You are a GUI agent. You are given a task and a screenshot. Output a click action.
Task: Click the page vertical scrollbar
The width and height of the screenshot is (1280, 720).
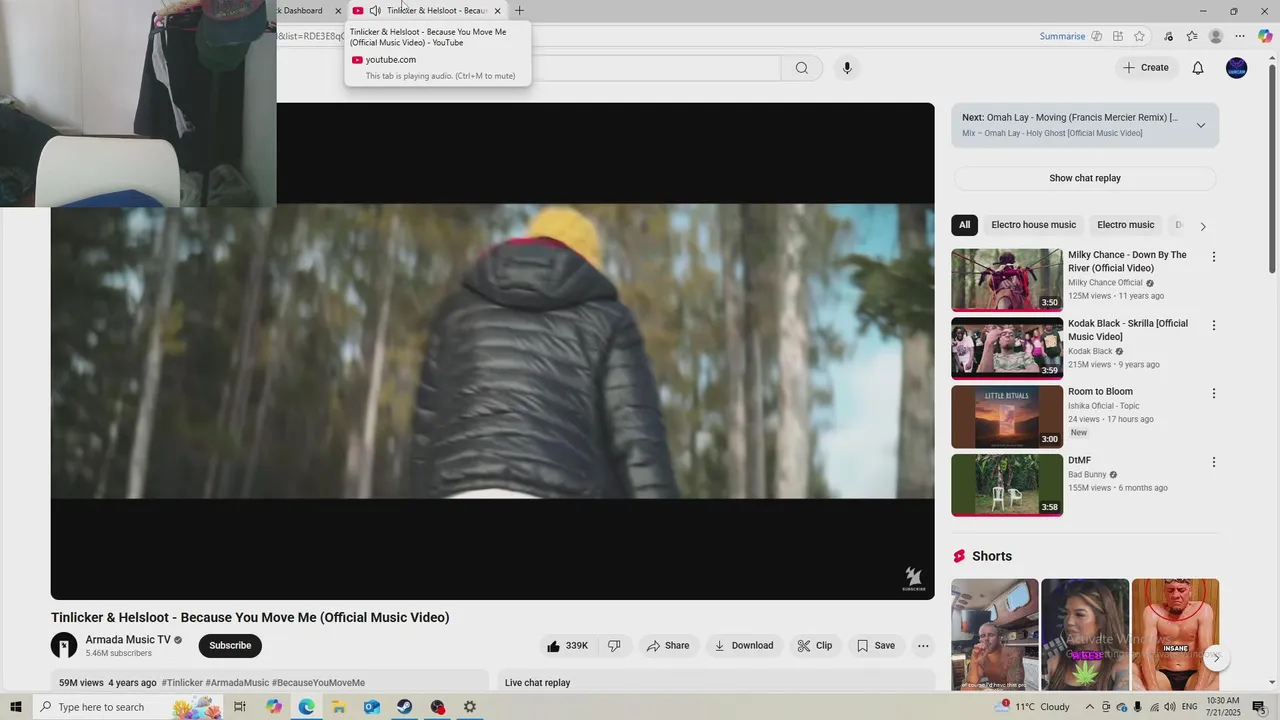point(1272,170)
